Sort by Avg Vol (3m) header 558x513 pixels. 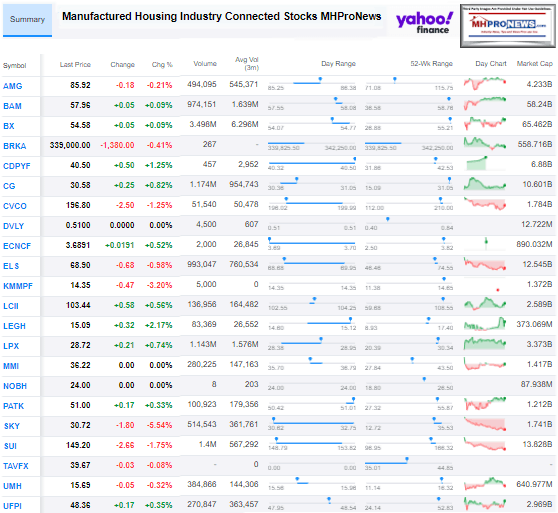247,63
